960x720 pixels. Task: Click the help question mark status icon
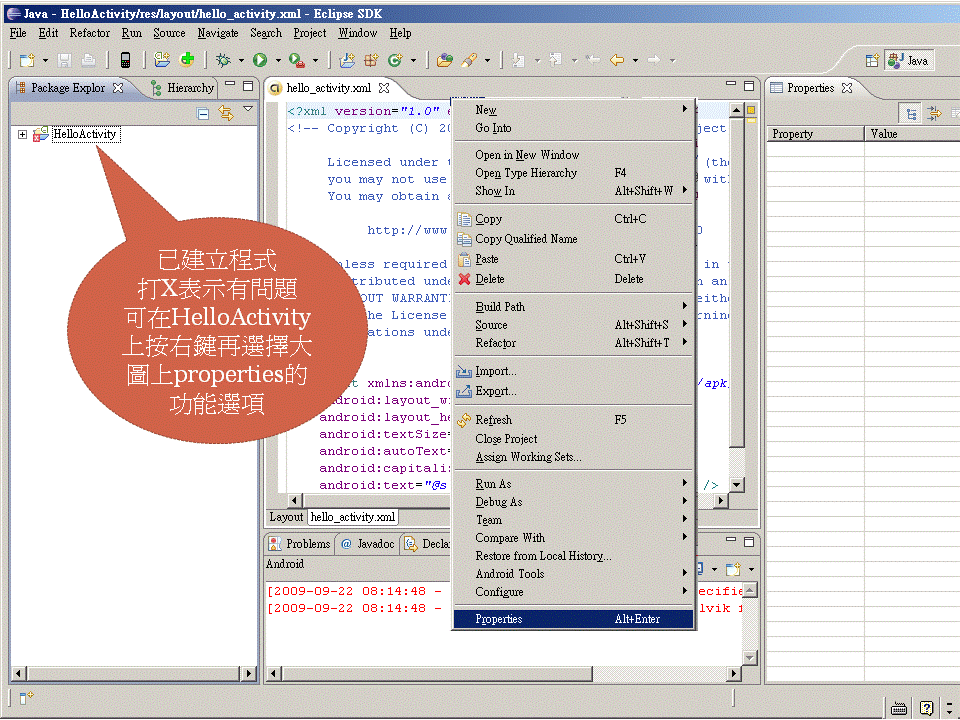(x=926, y=708)
